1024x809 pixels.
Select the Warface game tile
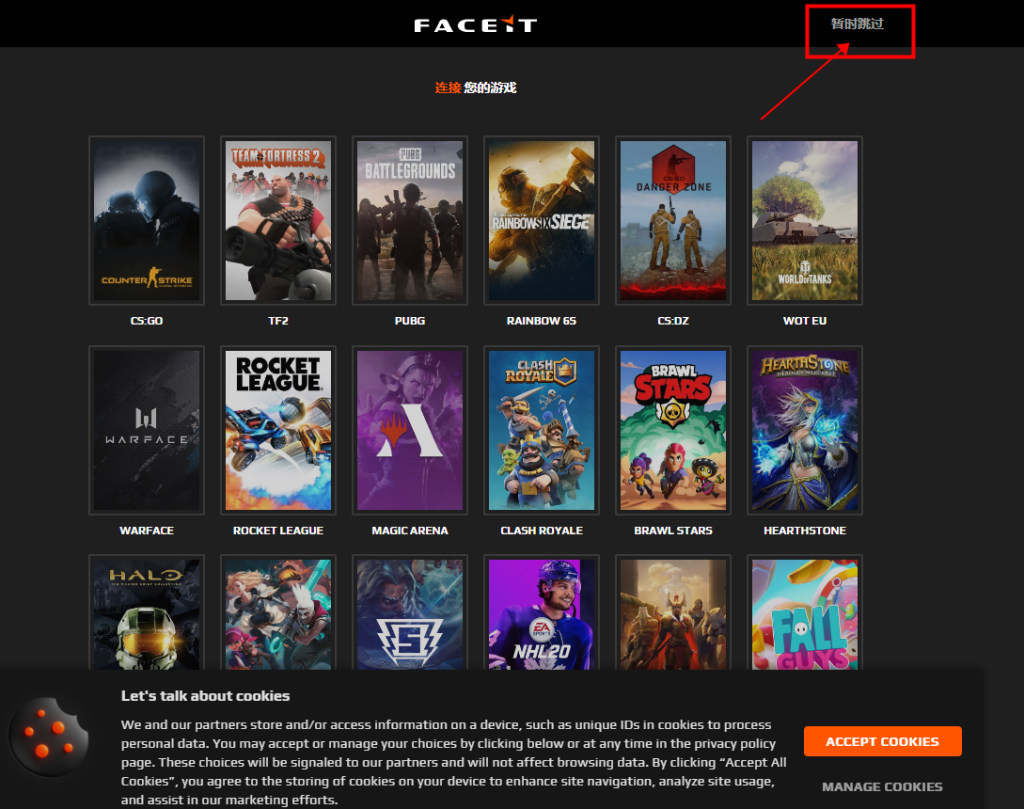point(146,430)
